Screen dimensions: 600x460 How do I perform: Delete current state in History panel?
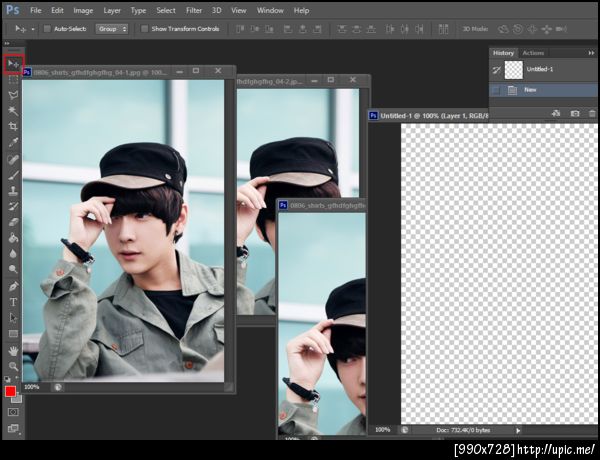[x=592, y=113]
